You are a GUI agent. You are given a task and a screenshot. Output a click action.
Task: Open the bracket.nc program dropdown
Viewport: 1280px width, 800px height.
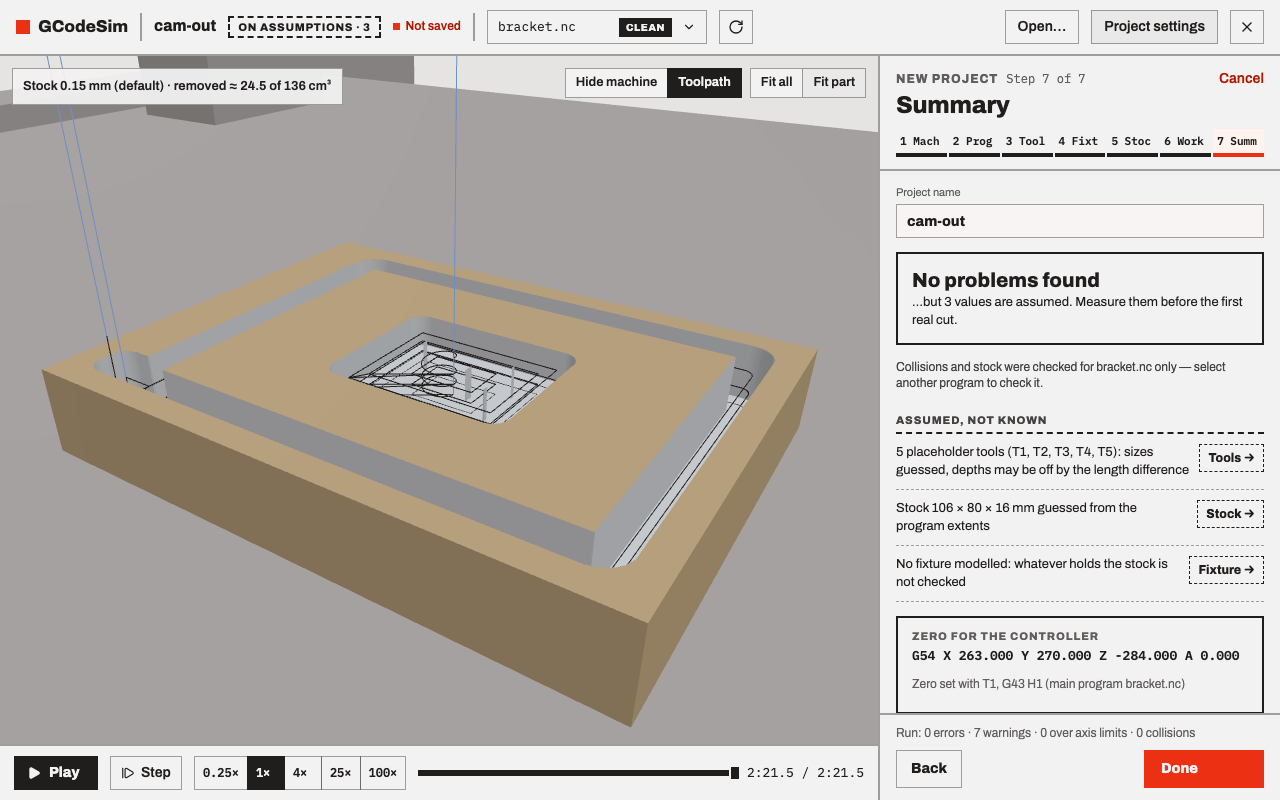pyautogui.click(x=597, y=27)
